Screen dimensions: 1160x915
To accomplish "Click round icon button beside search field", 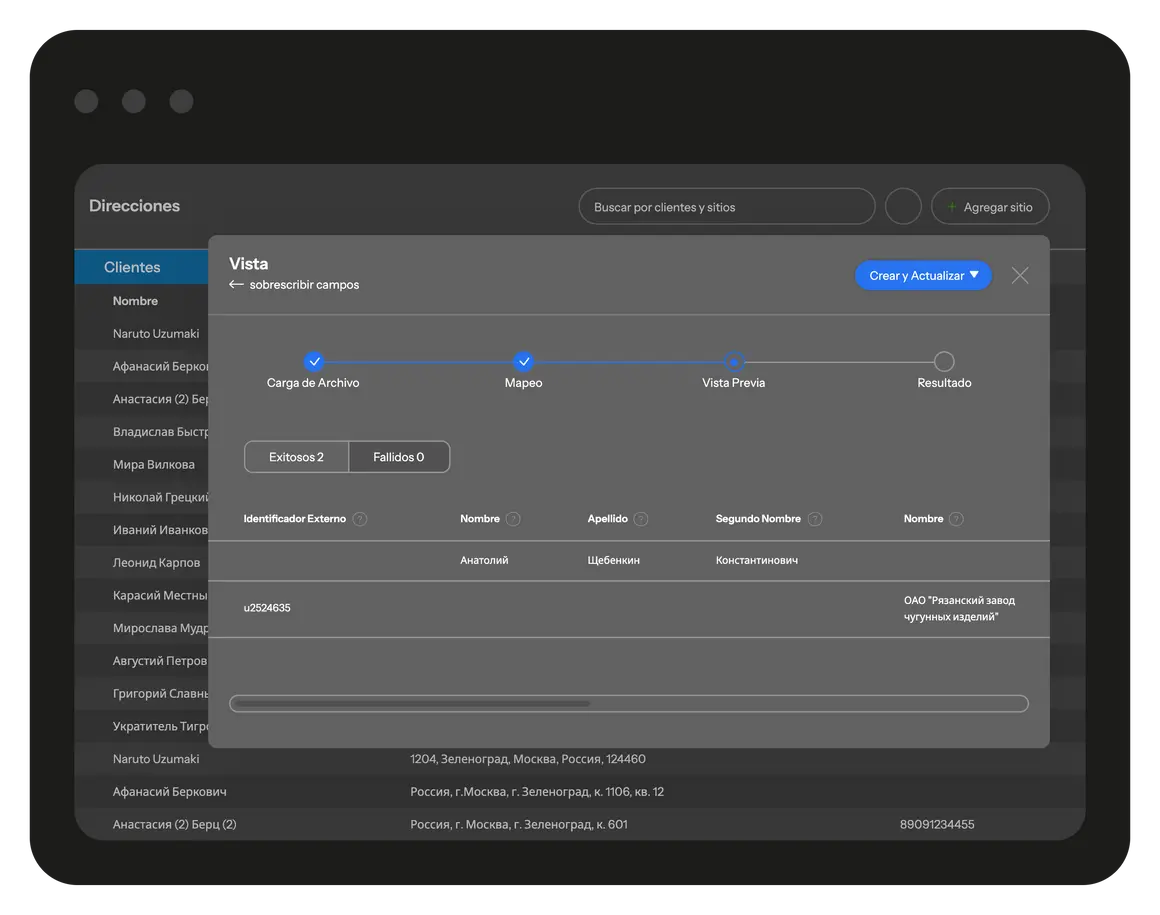I will click(x=903, y=207).
